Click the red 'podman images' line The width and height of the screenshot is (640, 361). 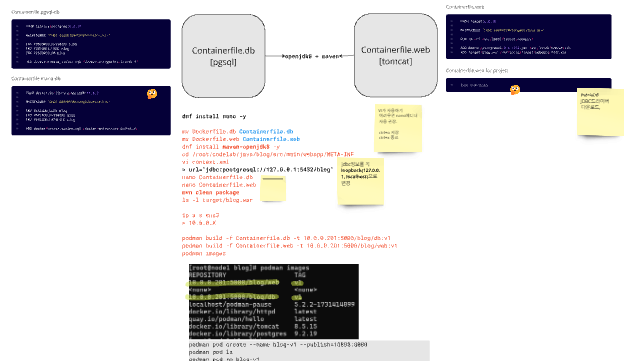click(204, 254)
